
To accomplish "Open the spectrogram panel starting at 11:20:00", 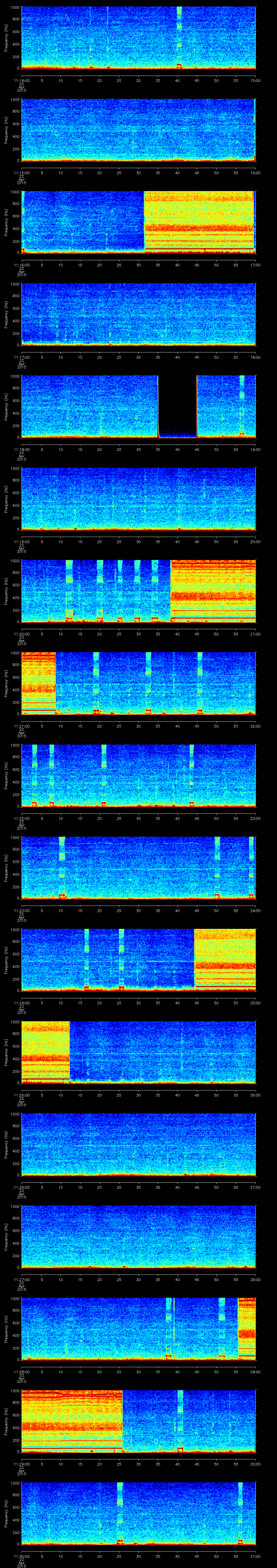I will pyautogui.click(x=138, y=591).
